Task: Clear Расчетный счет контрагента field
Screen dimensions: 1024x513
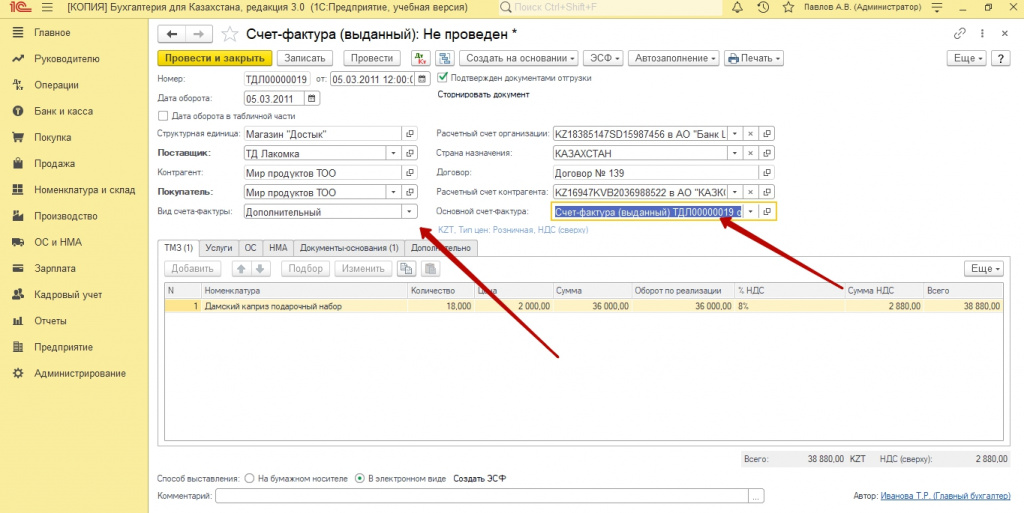Action: 751,193
